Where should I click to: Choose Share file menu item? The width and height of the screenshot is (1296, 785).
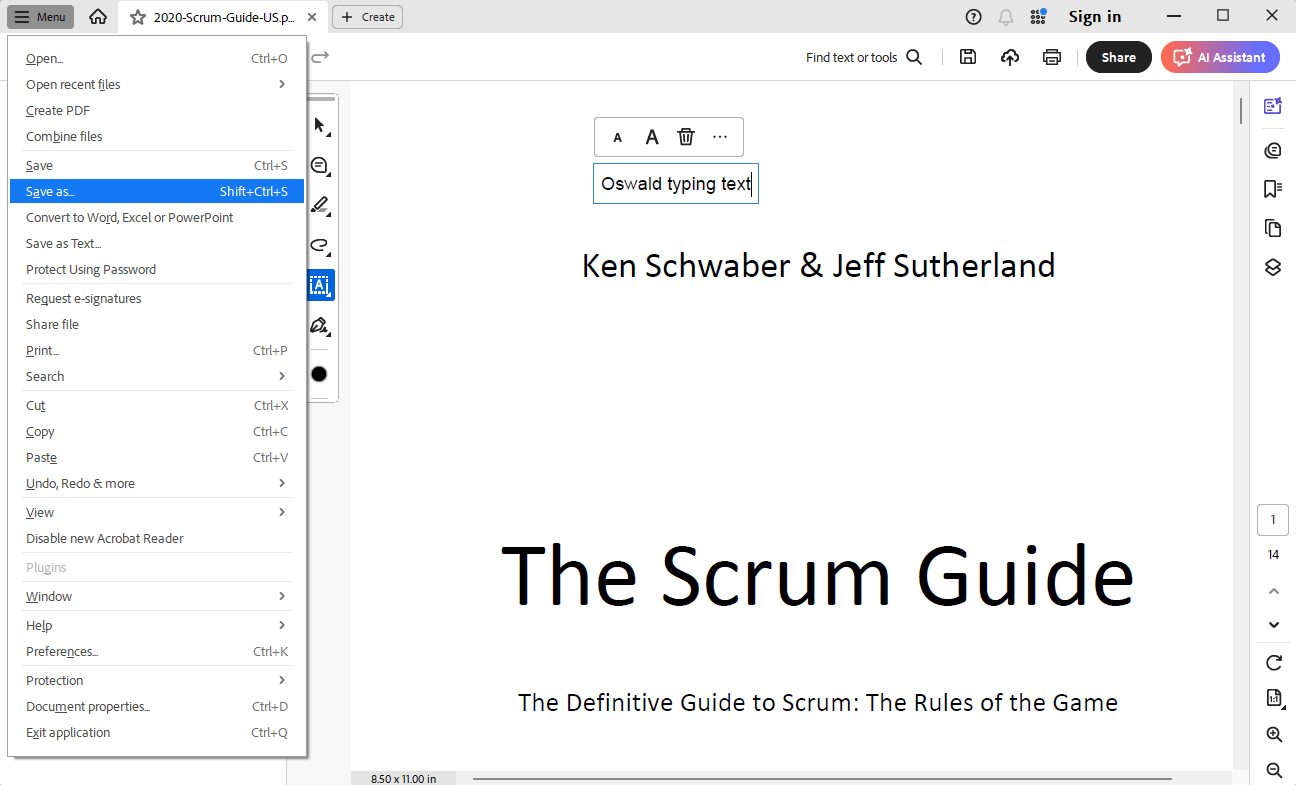[x=157, y=325]
